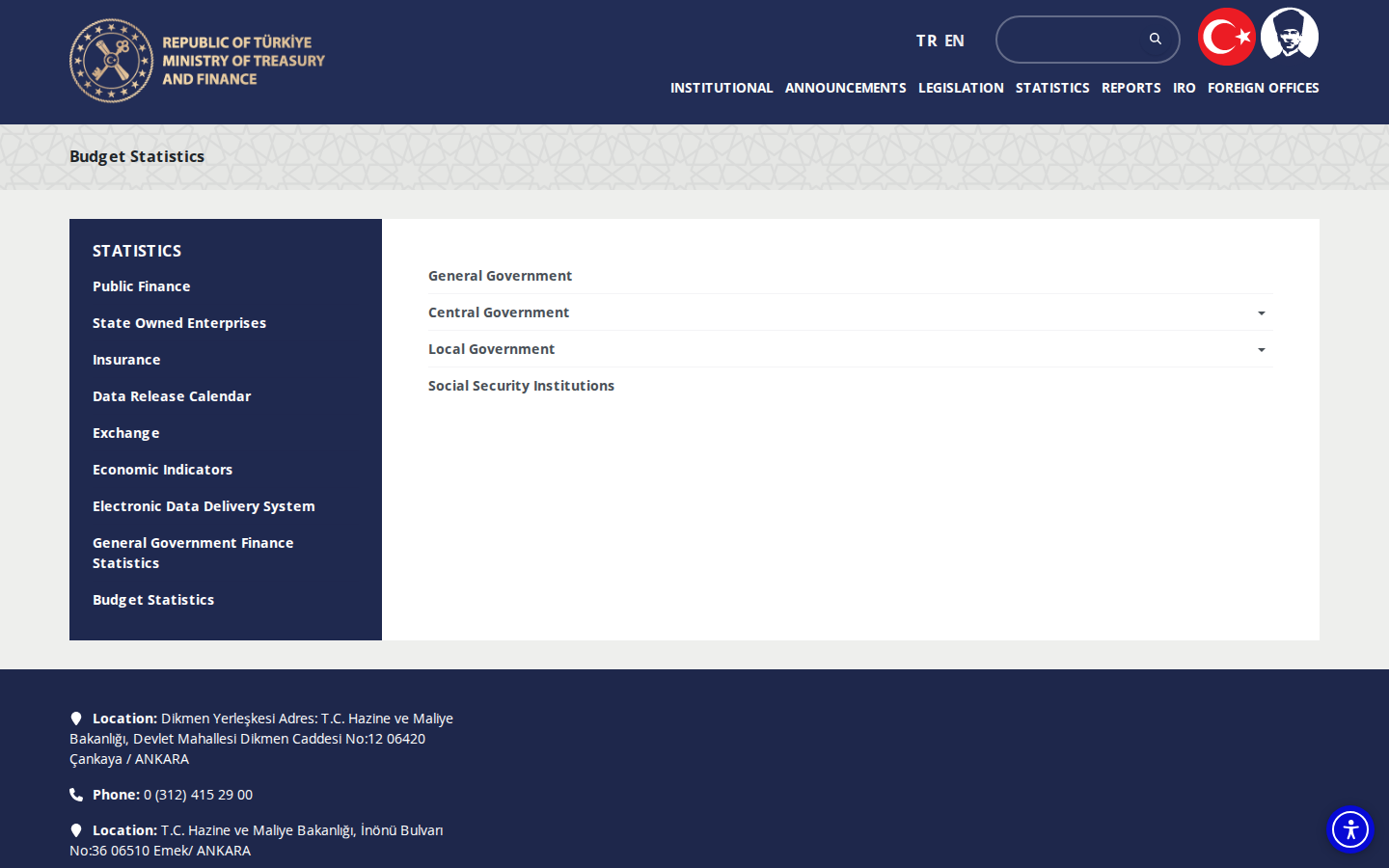The image size is (1389, 868).
Task: Open the General Government link
Action: tap(500, 276)
